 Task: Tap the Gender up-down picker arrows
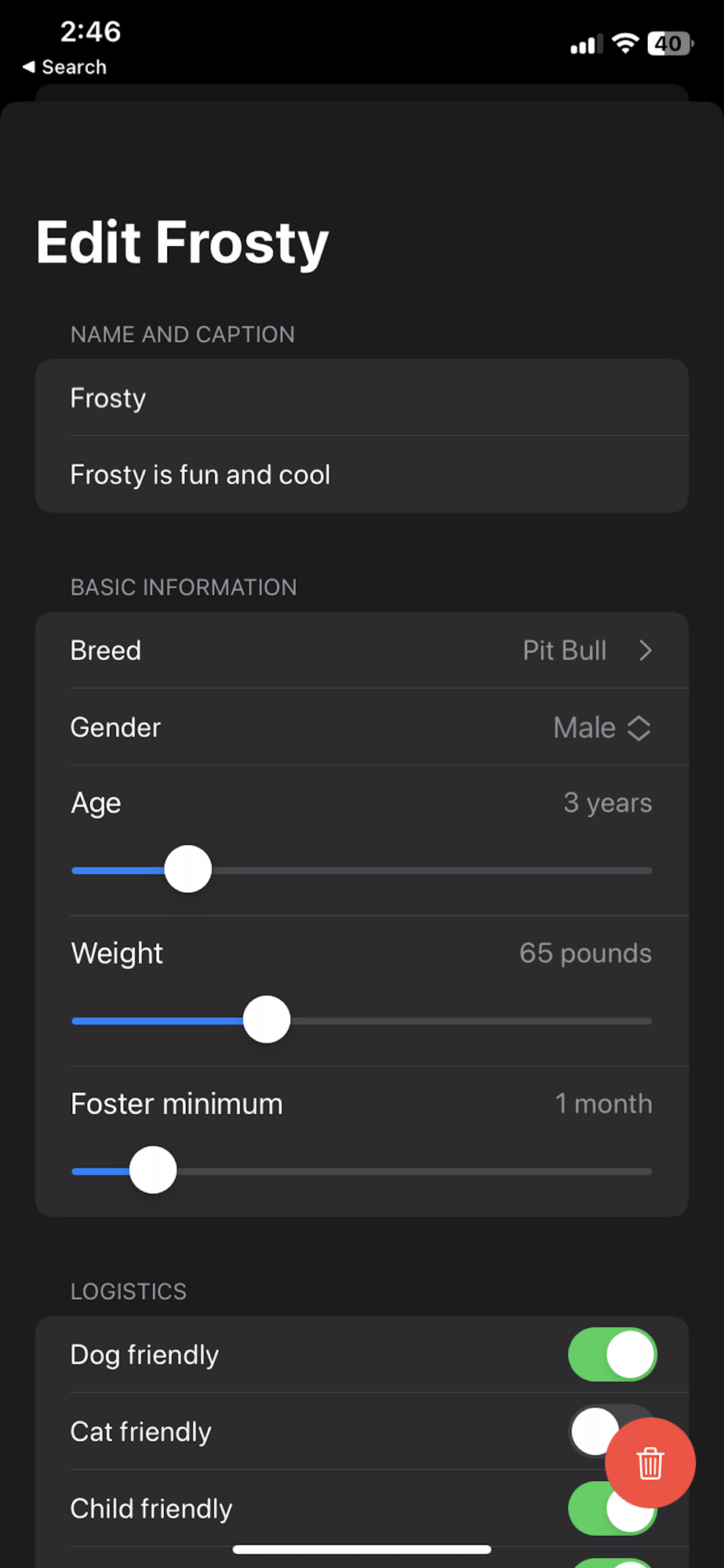point(639,728)
